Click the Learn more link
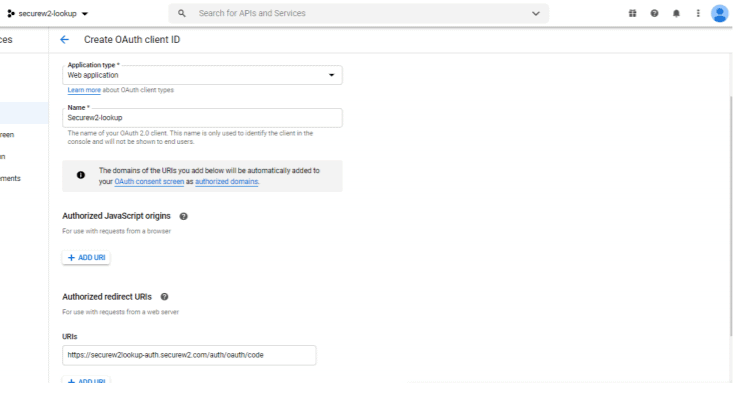 point(84,90)
